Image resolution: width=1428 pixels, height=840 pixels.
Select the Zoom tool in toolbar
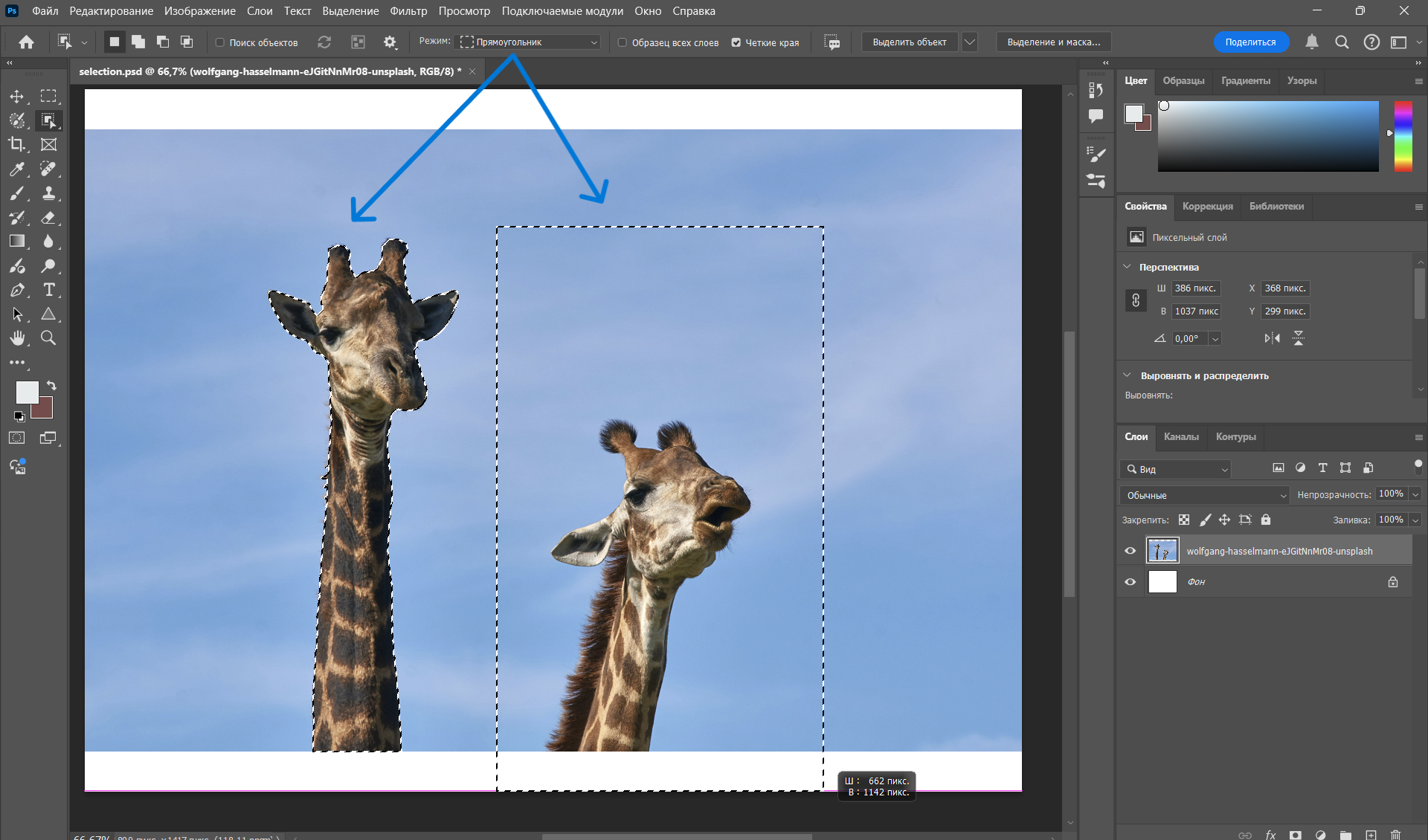tap(48, 338)
